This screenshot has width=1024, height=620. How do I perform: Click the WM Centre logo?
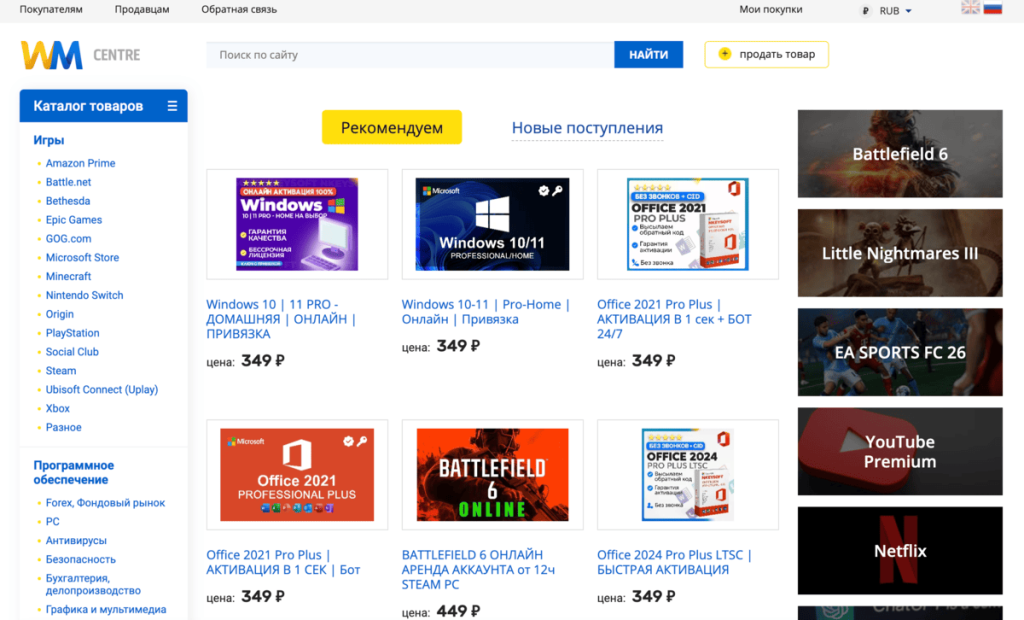point(80,55)
